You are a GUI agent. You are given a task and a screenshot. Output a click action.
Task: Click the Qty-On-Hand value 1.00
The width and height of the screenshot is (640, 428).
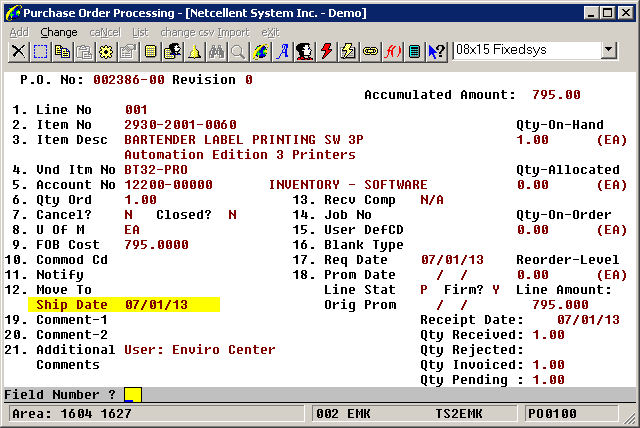[532, 140]
